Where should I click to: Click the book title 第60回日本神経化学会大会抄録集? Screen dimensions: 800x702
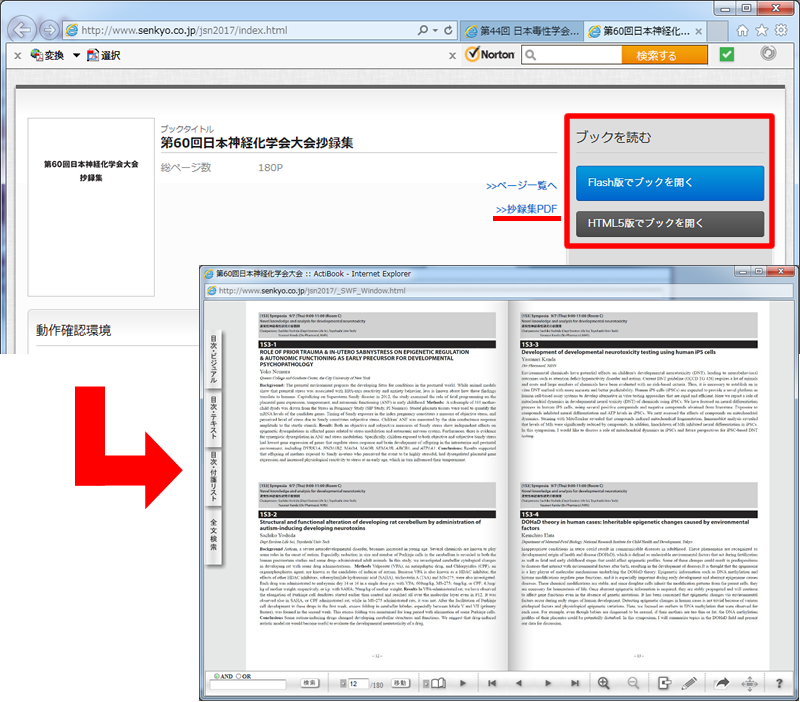click(x=257, y=143)
